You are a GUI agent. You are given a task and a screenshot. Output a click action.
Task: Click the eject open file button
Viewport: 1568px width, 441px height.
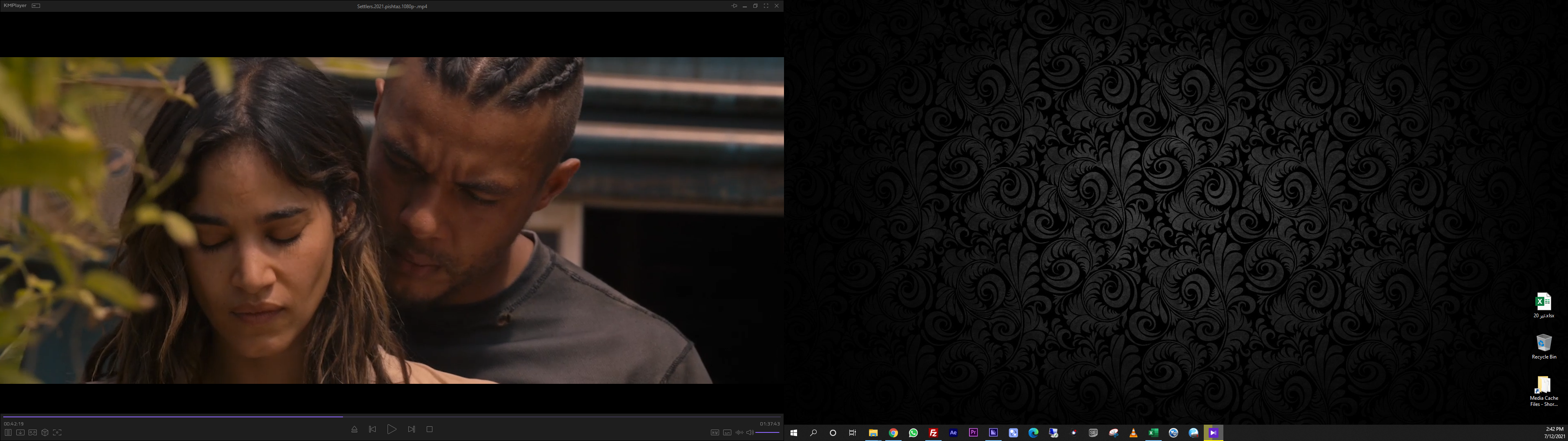[x=354, y=430]
